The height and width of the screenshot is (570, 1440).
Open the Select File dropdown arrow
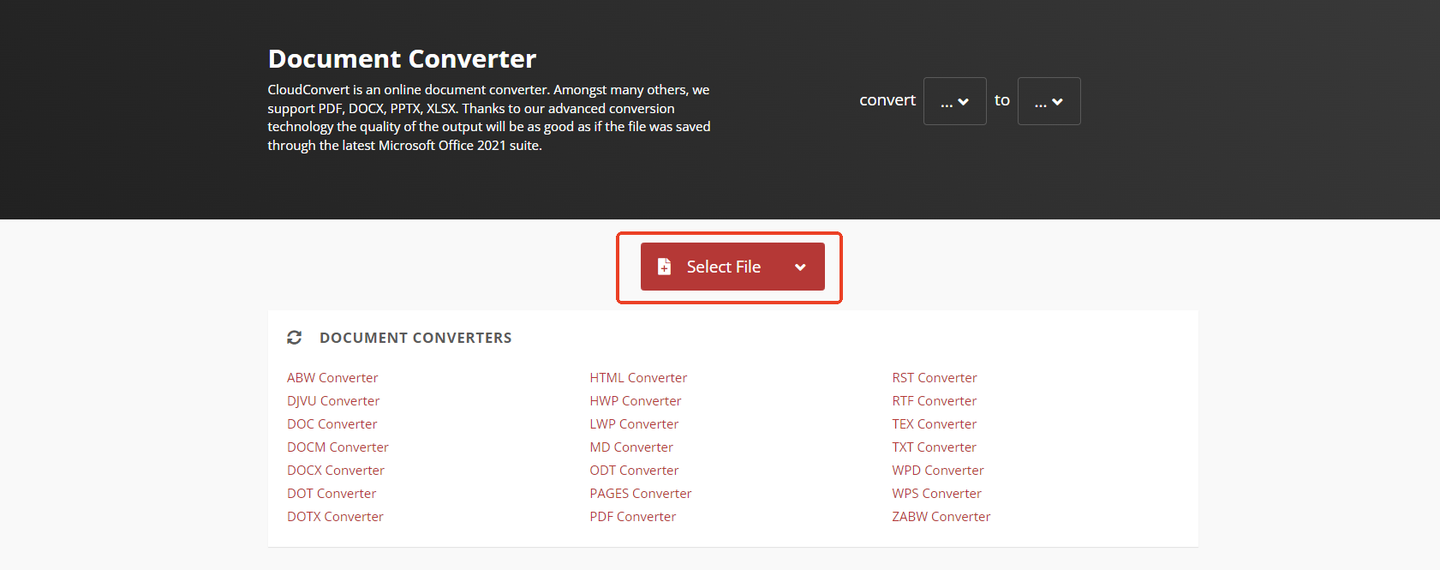pos(800,267)
